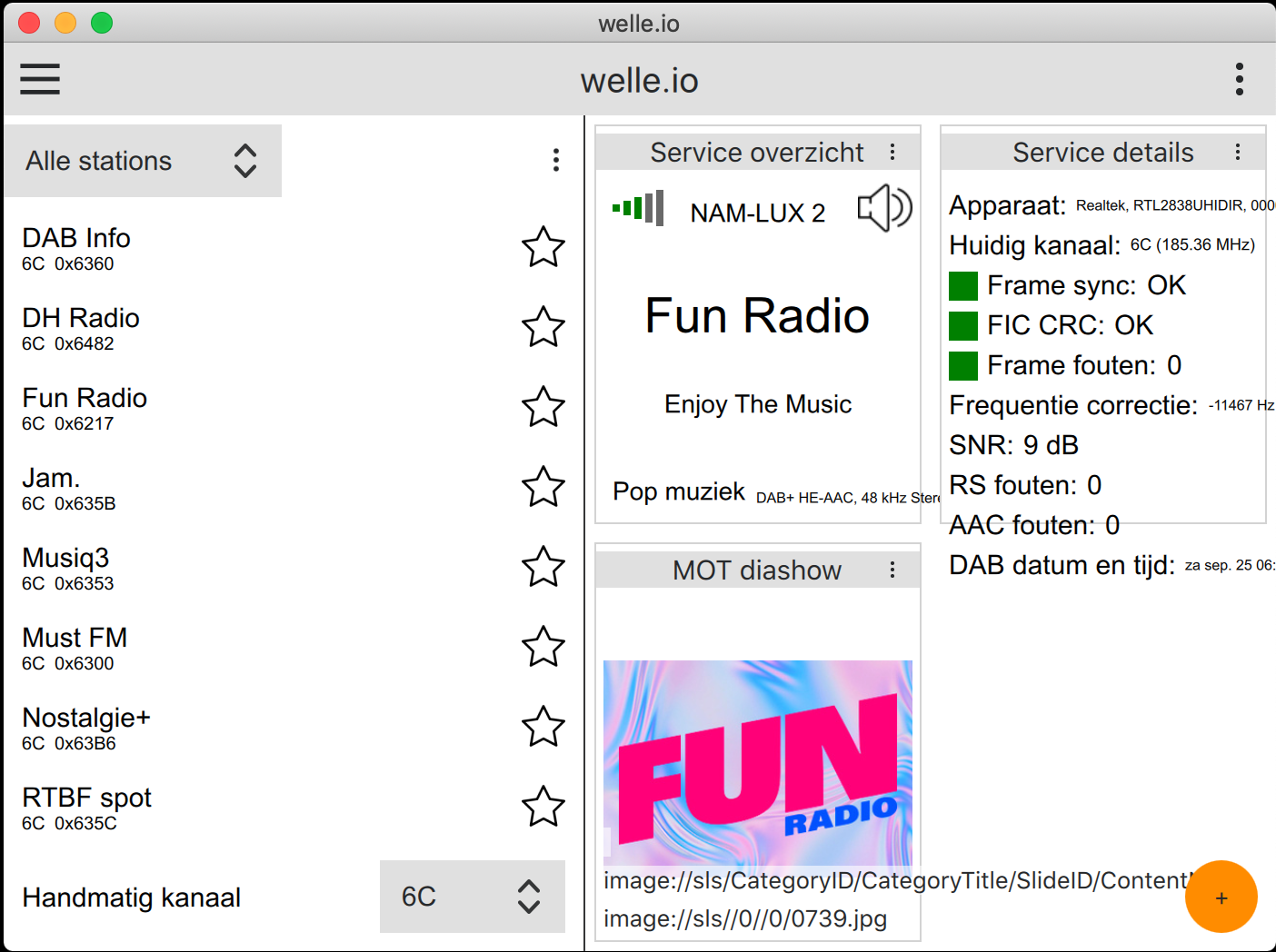
Task: Click the Apparaat device label
Action: pyautogui.click(x=1008, y=205)
